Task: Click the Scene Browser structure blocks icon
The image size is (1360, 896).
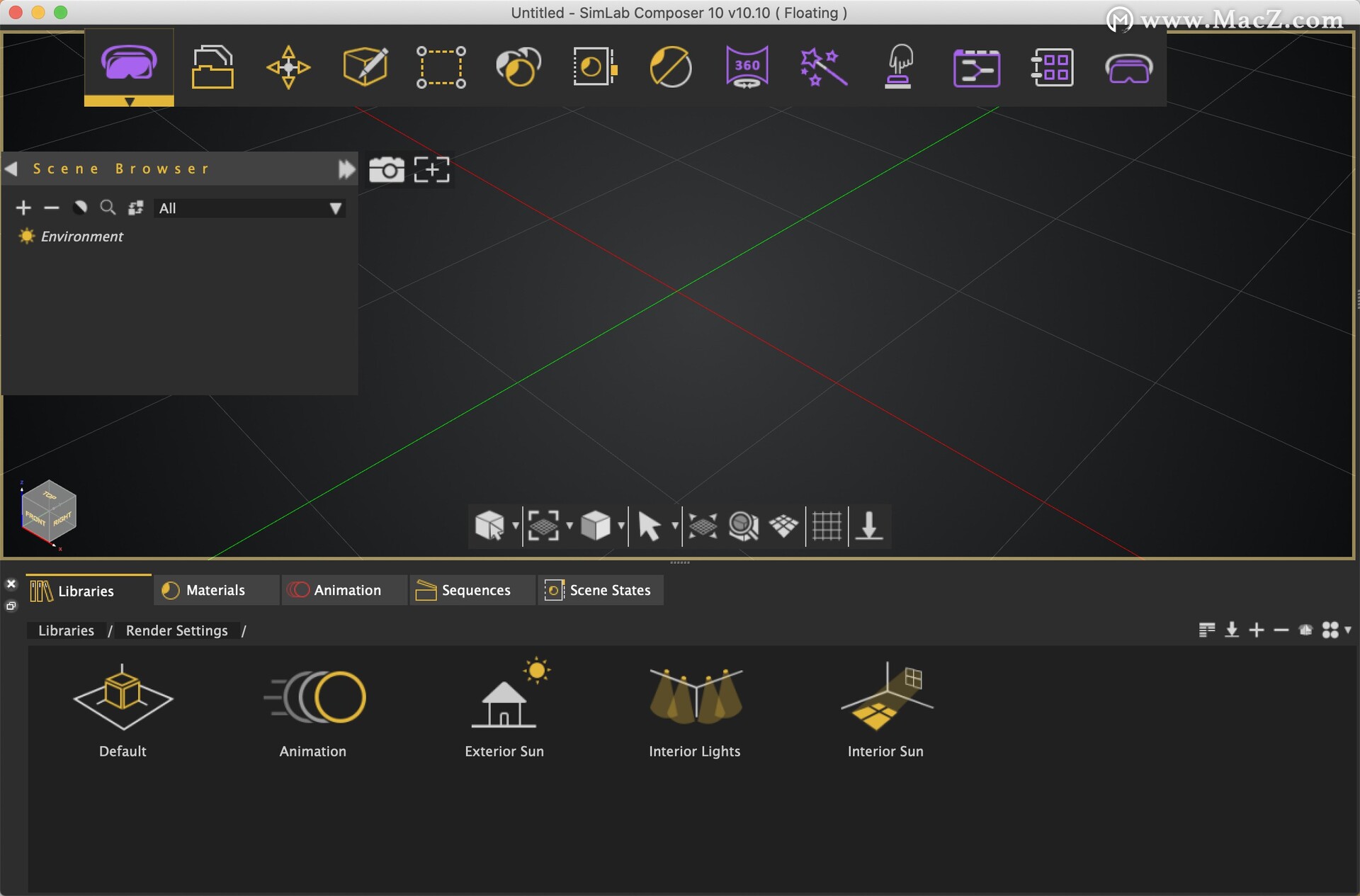Action: coord(135,208)
